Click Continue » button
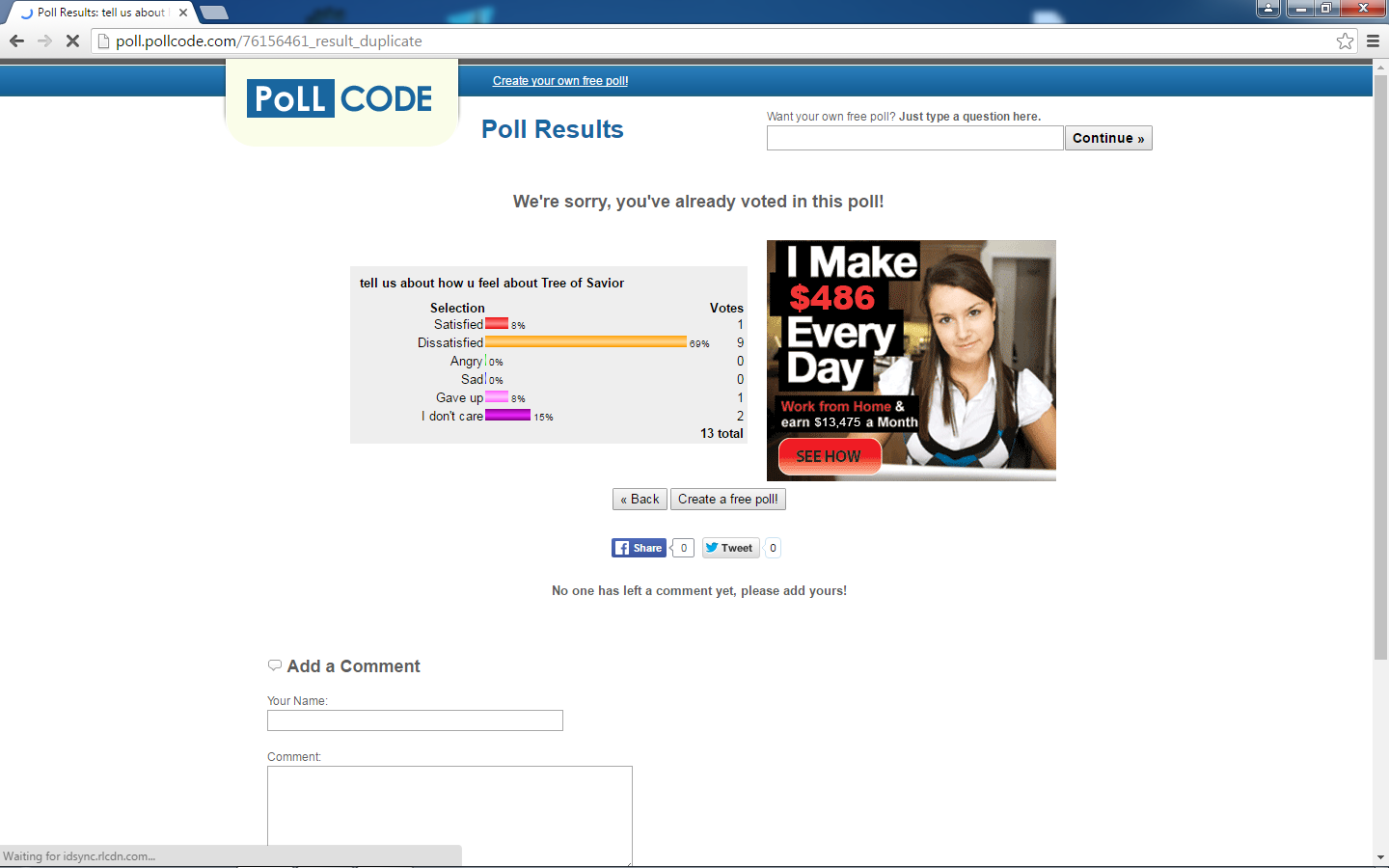Image resolution: width=1389 pixels, height=868 pixels. coord(1107,138)
